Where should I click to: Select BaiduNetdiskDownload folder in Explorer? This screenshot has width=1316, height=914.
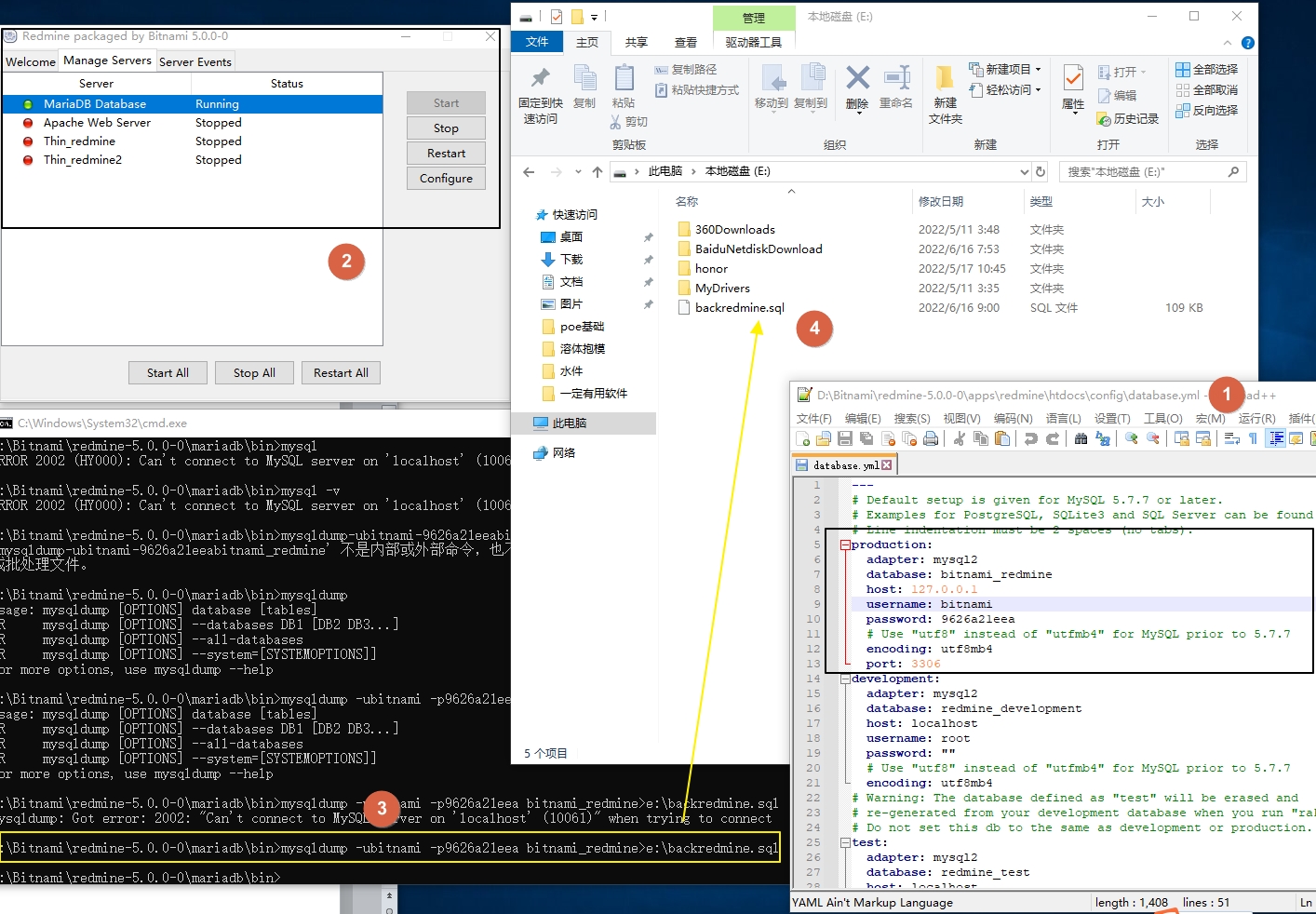coord(759,249)
